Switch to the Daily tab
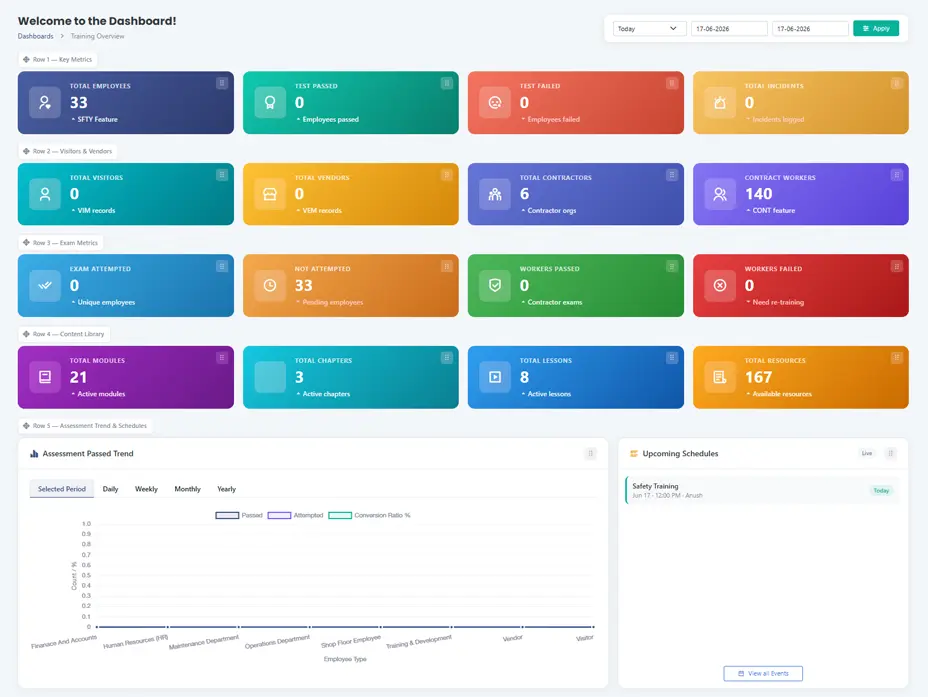Screen dimensions: 928x697 pyautogui.click(x=111, y=489)
